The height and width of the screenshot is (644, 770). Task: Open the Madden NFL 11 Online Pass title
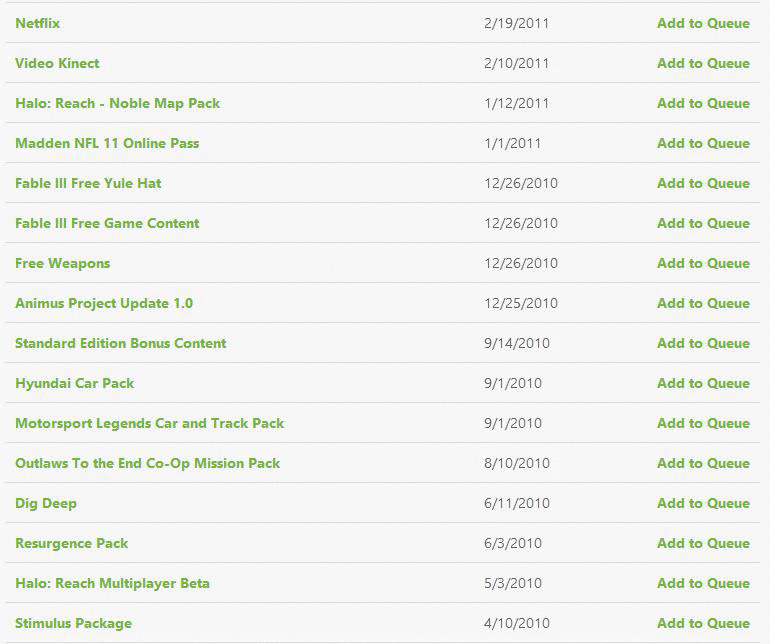click(x=107, y=143)
